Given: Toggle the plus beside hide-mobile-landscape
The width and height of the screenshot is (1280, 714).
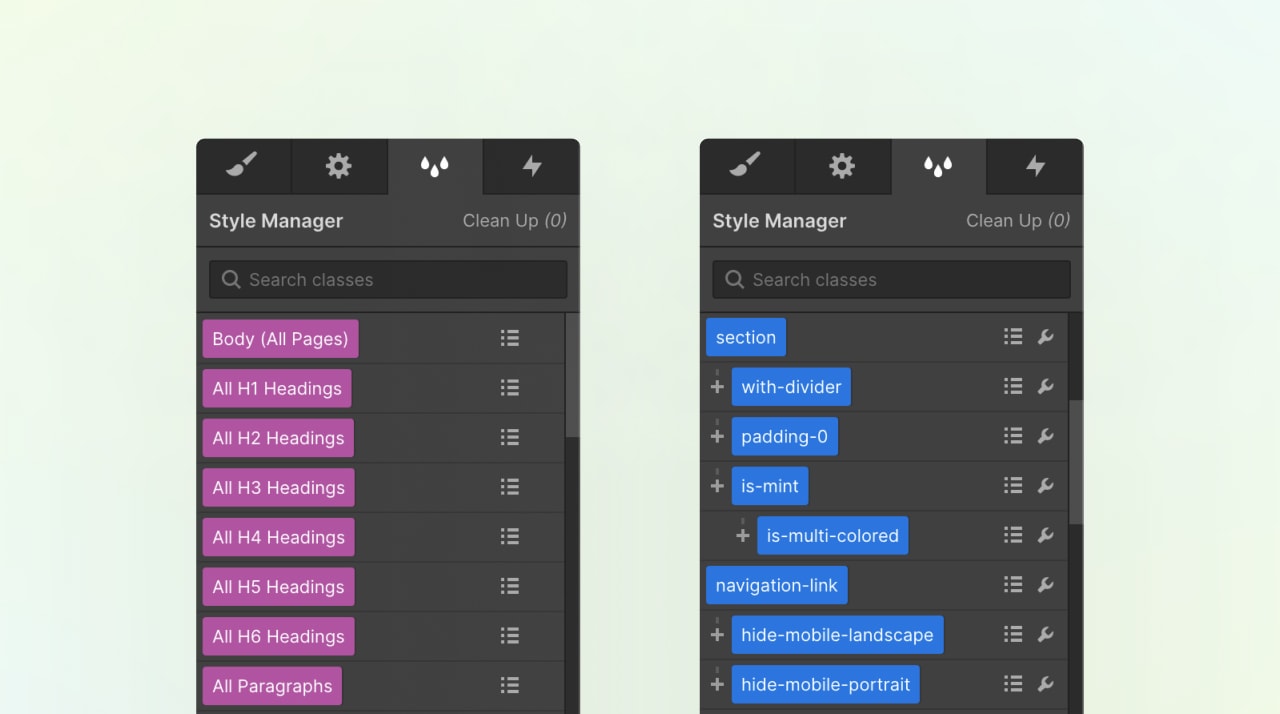Looking at the screenshot, I should coord(717,635).
